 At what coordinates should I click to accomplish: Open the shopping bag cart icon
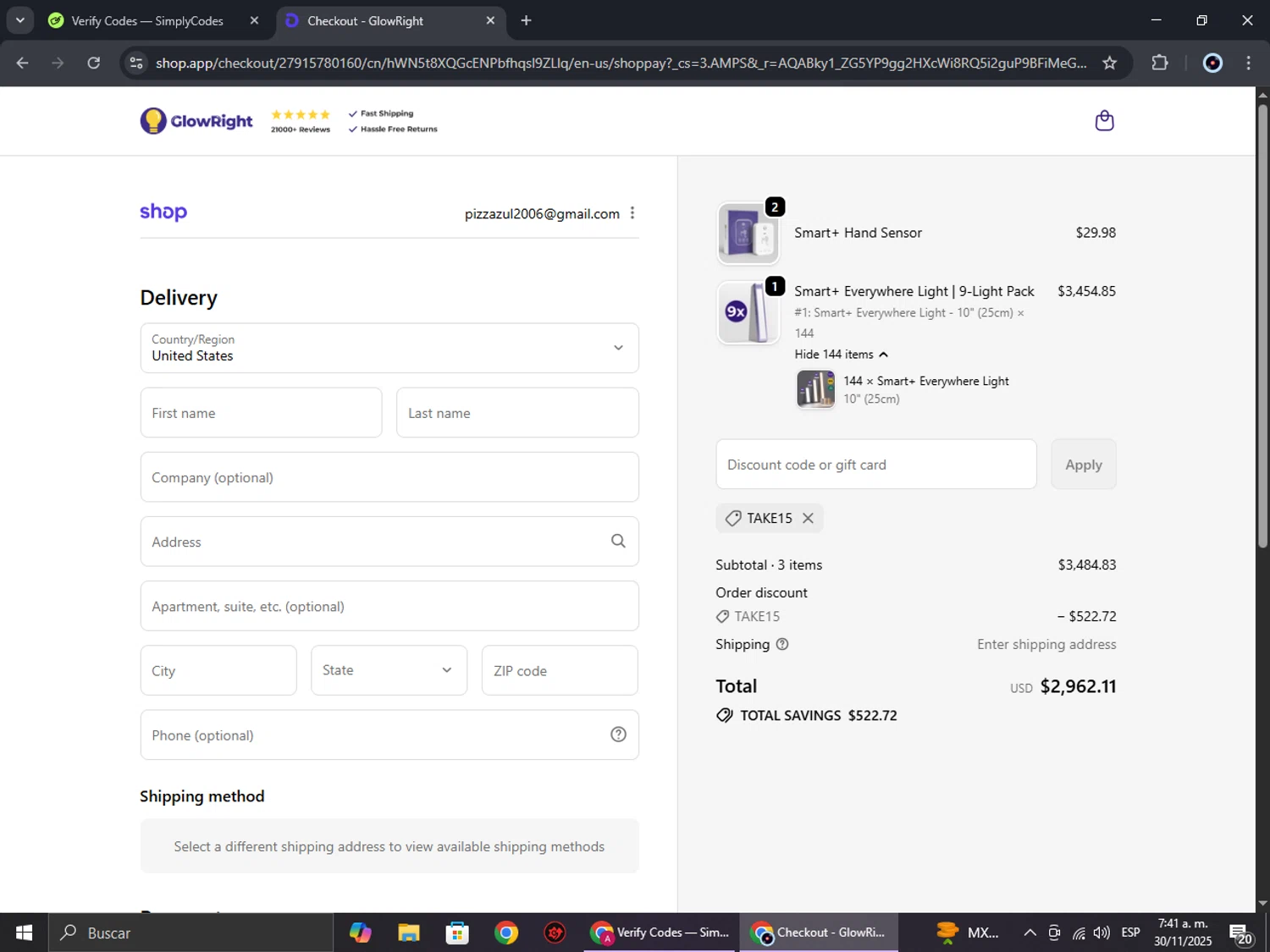1104,121
